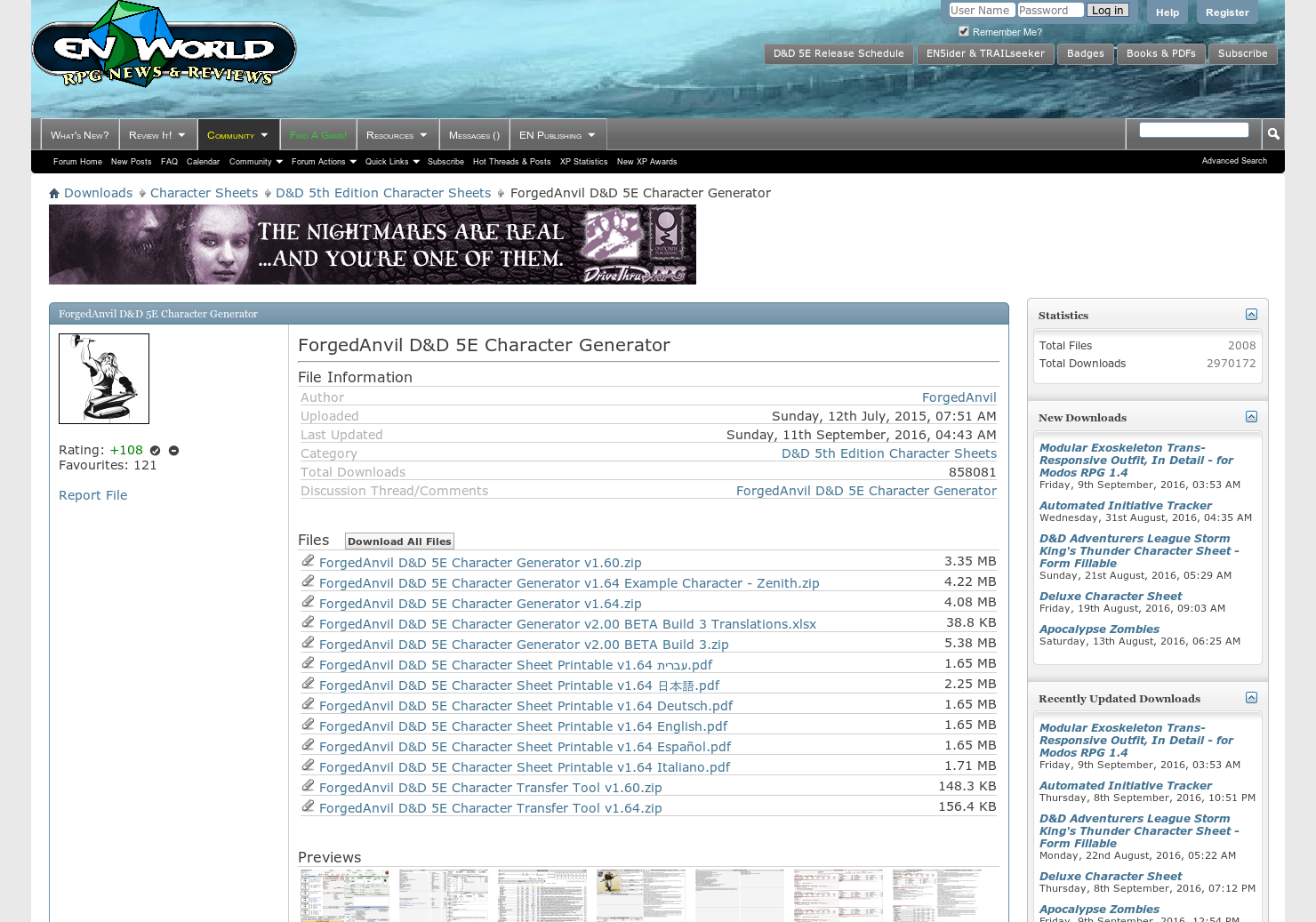Toggle the Remember Me checkbox
Image resolution: width=1316 pixels, height=922 pixels.
[x=964, y=31]
